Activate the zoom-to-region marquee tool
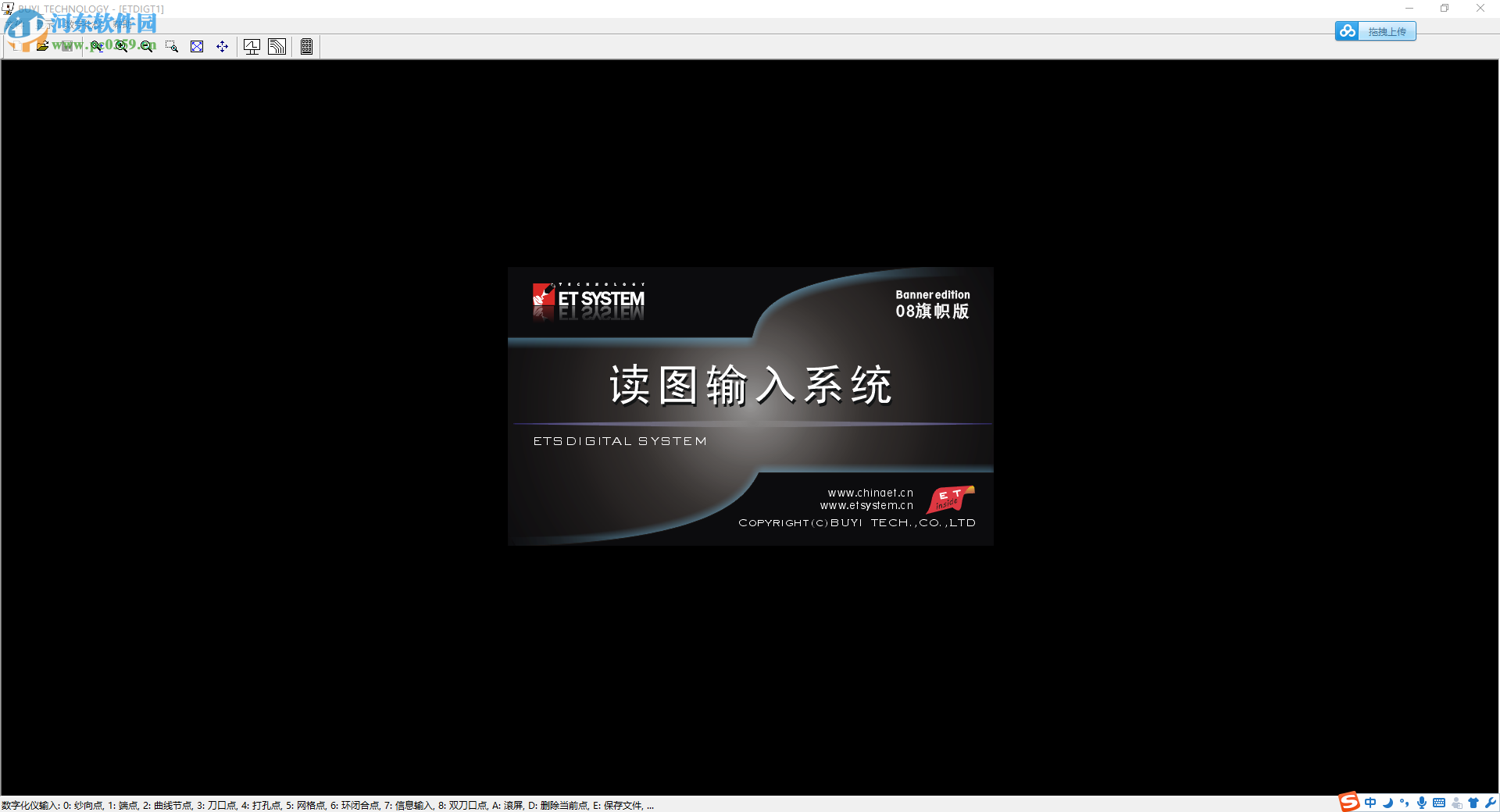 (171, 46)
